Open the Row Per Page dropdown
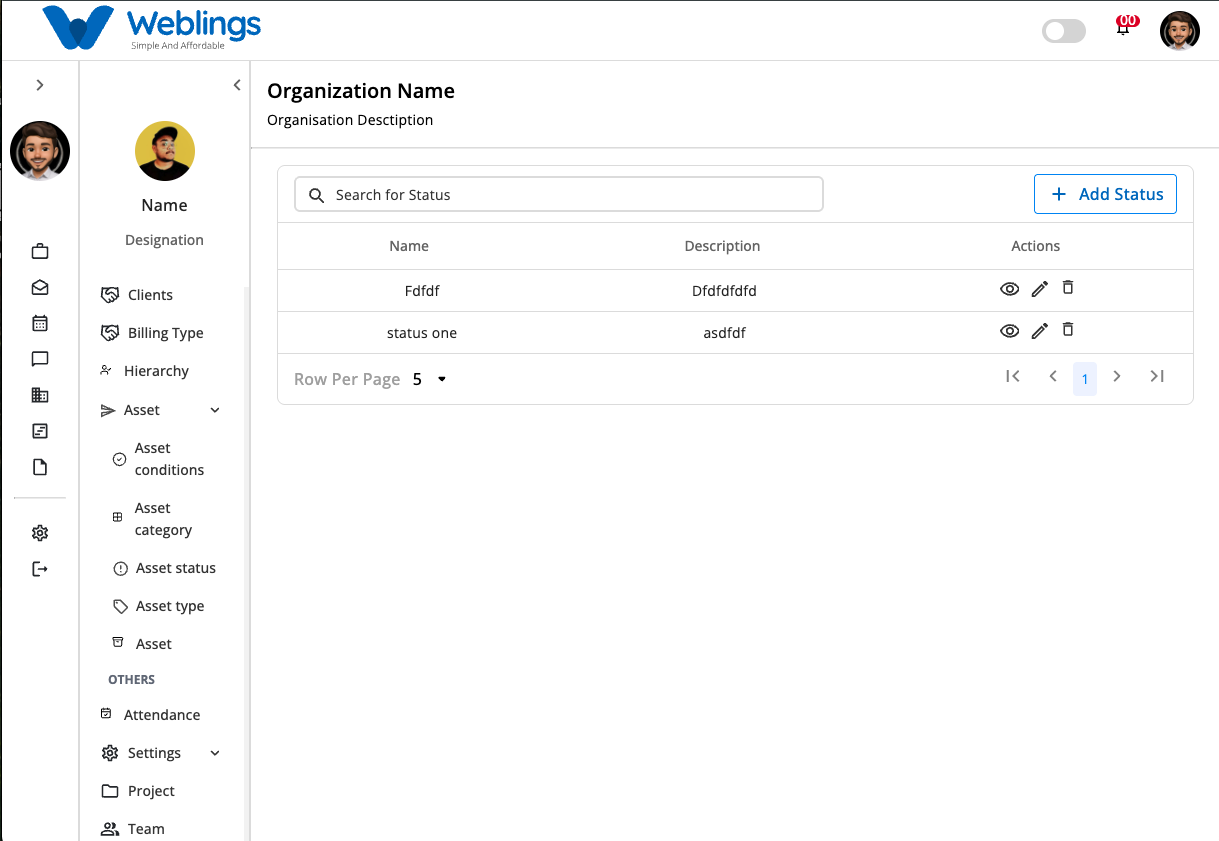The height and width of the screenshot is (841, 1219). 430,379
